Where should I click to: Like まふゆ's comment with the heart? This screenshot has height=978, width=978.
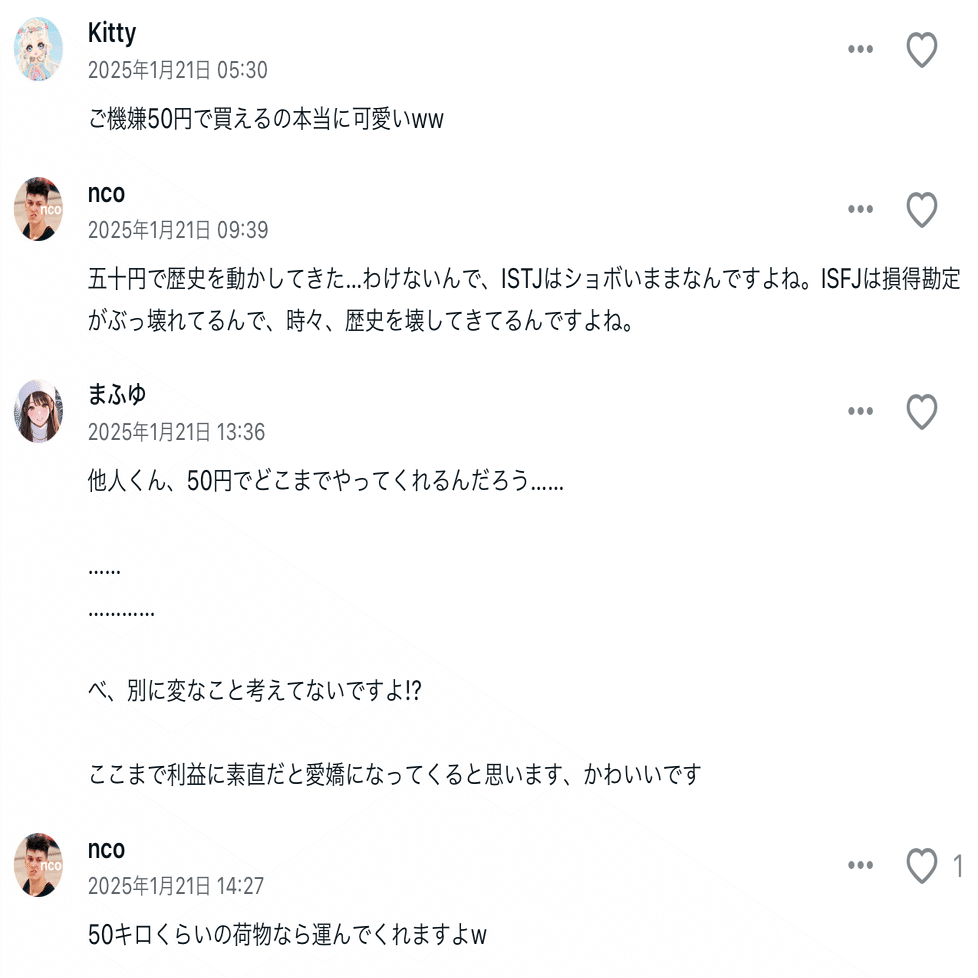pos(921,411)
